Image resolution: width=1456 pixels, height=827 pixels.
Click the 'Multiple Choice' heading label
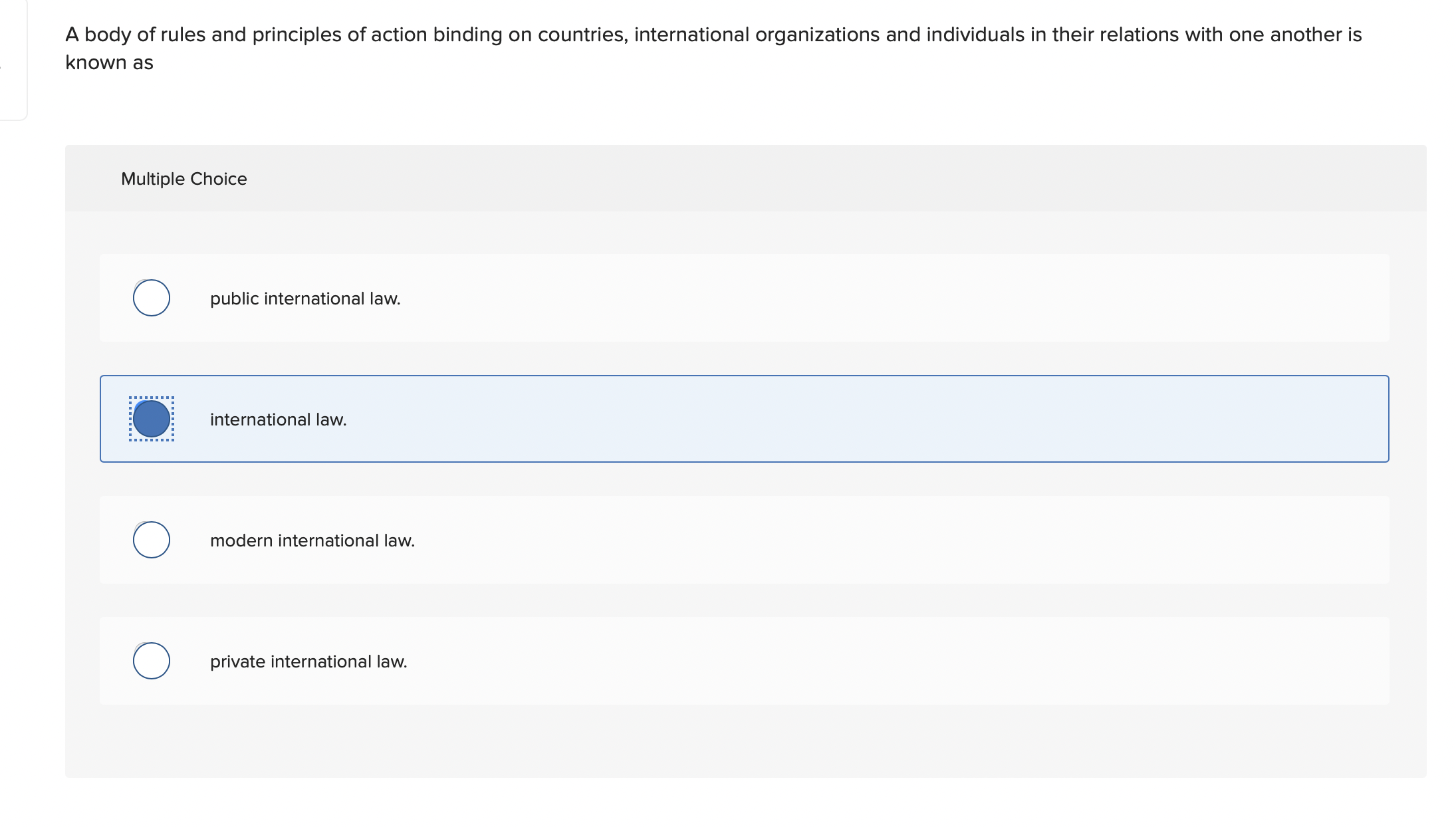[183, 179]
